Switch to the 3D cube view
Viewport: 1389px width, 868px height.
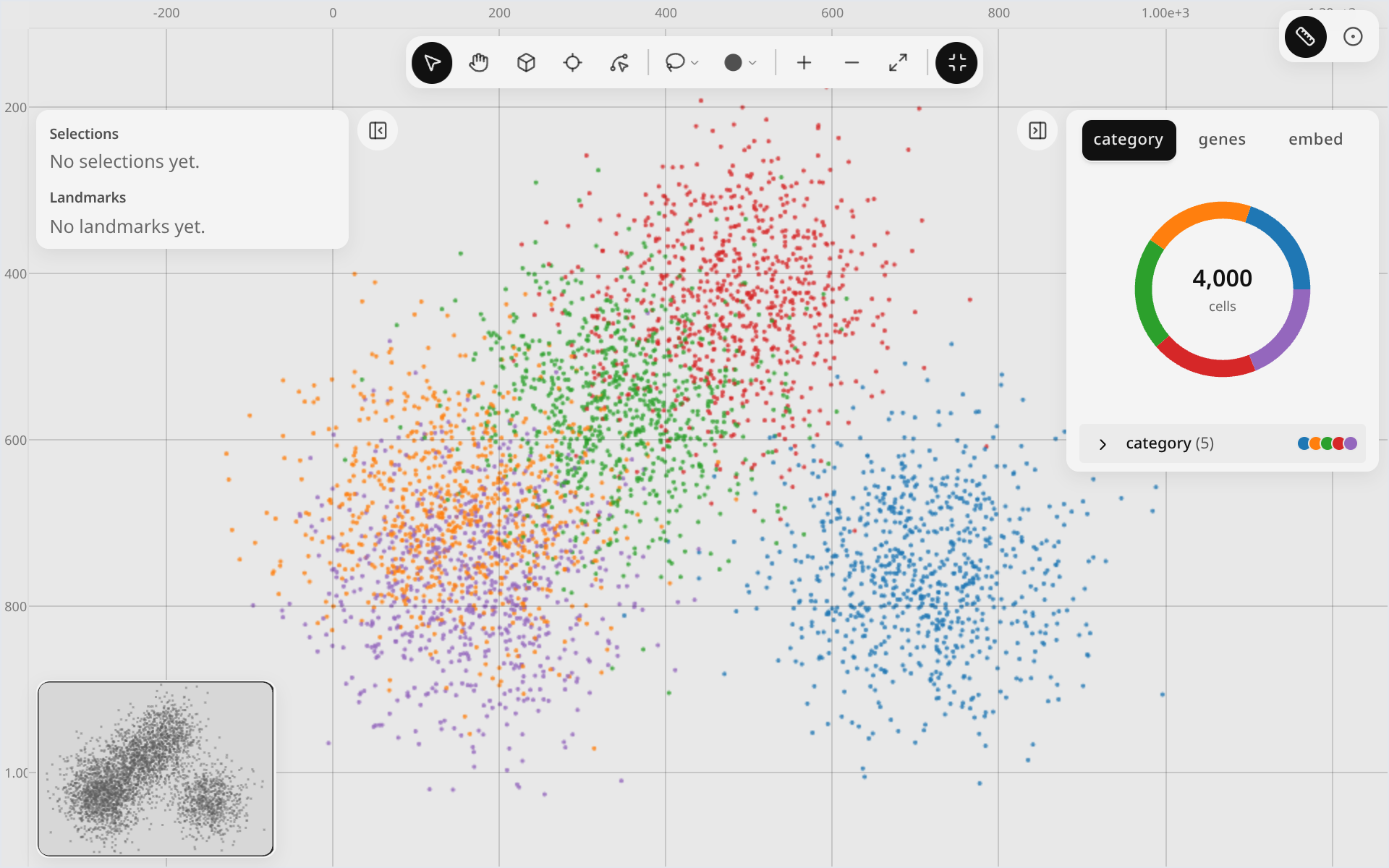coord(526,63)
